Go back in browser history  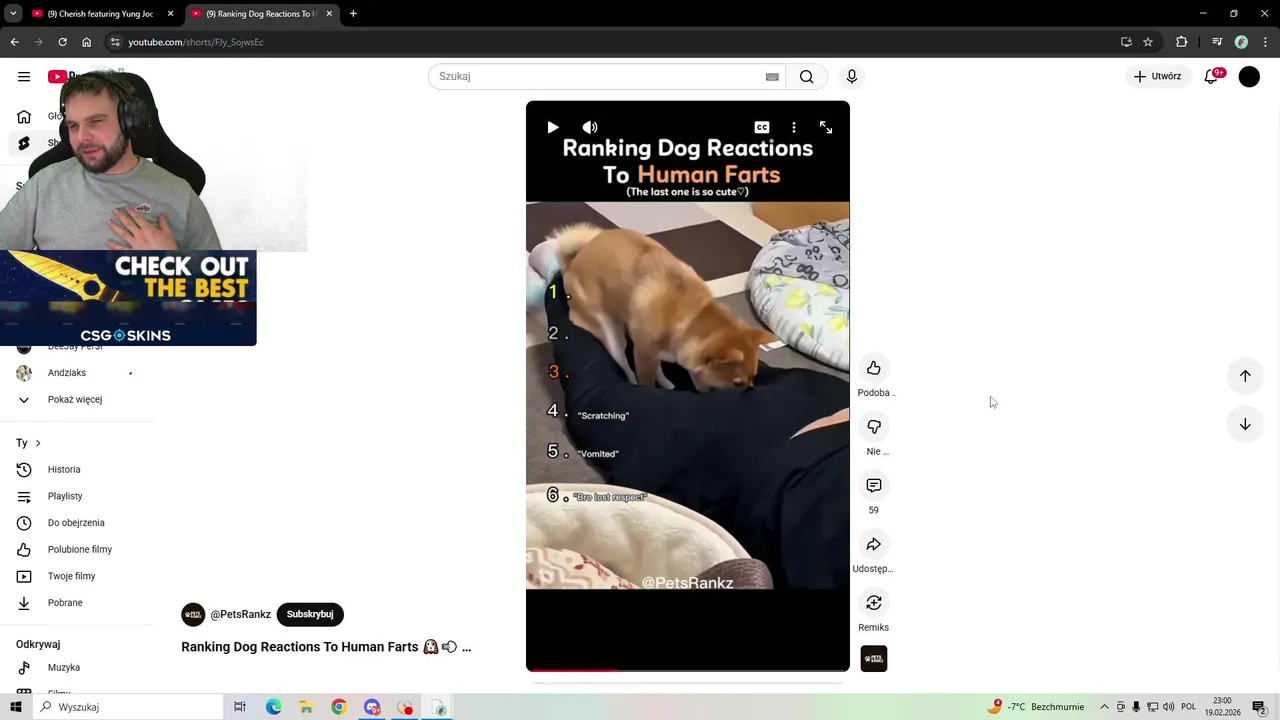14,42
